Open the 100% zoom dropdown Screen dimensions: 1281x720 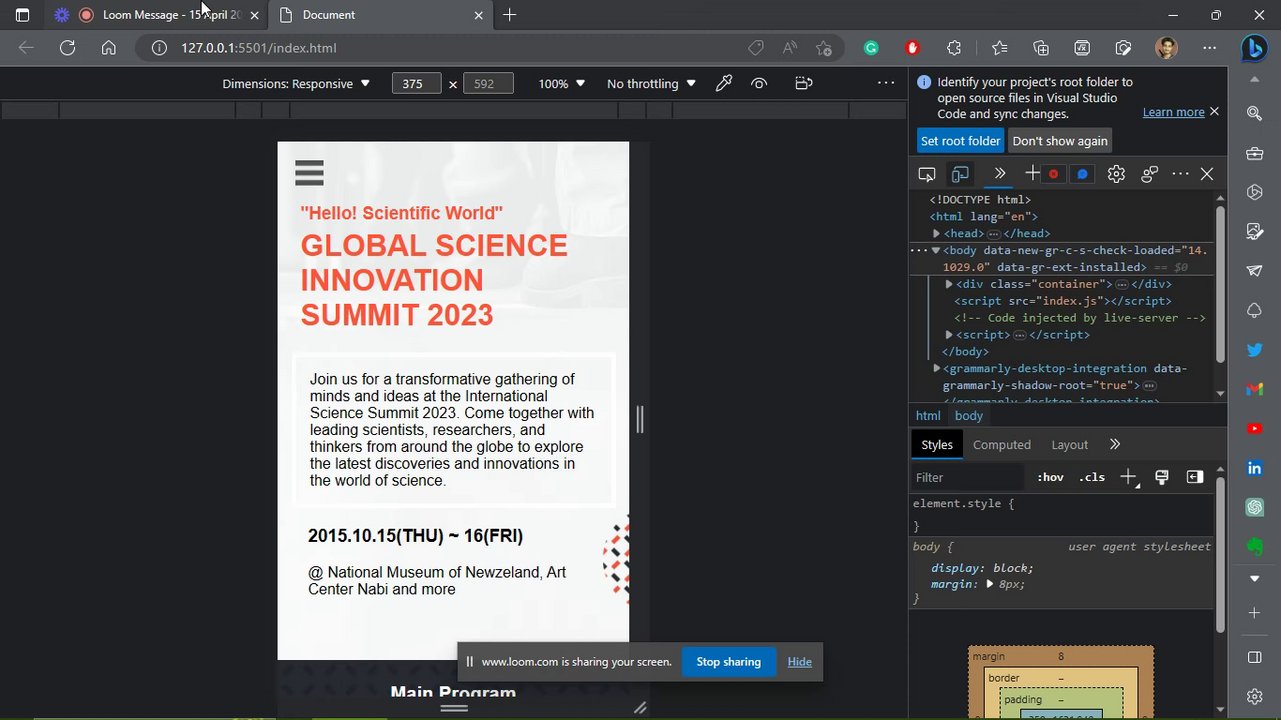[561, 84]
